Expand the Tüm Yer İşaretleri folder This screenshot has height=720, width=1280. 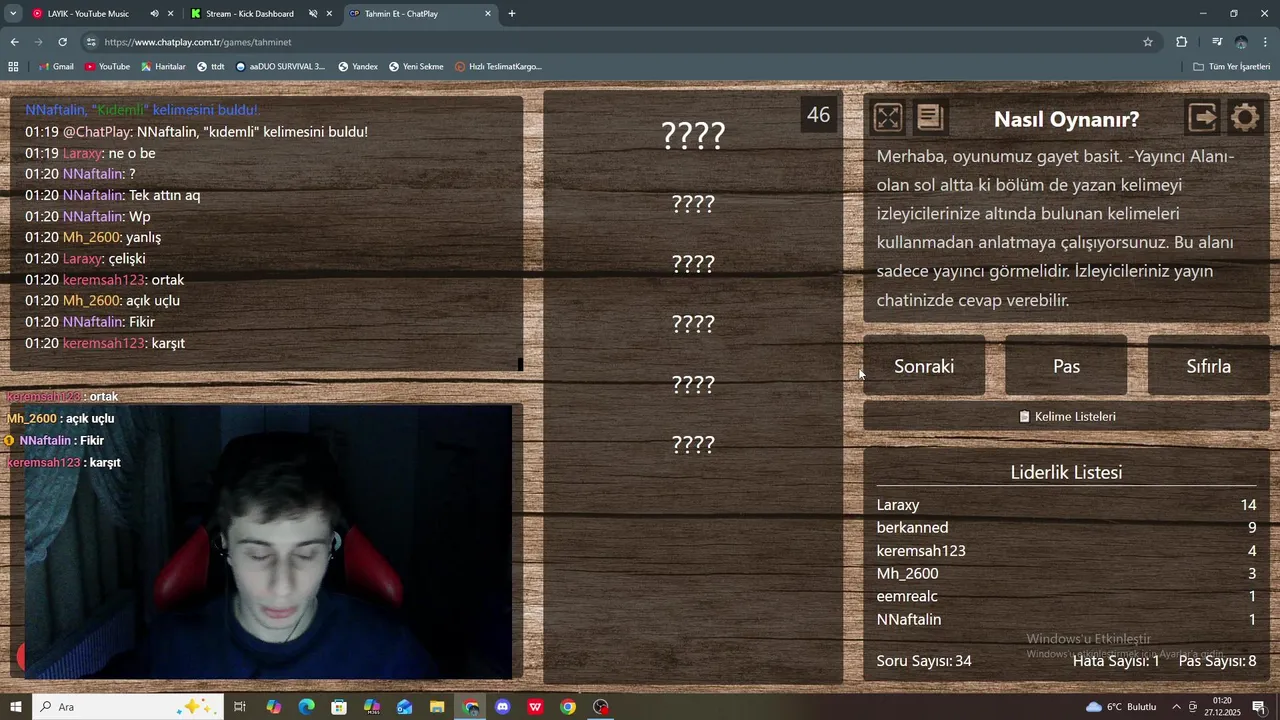click(1232, 67)
